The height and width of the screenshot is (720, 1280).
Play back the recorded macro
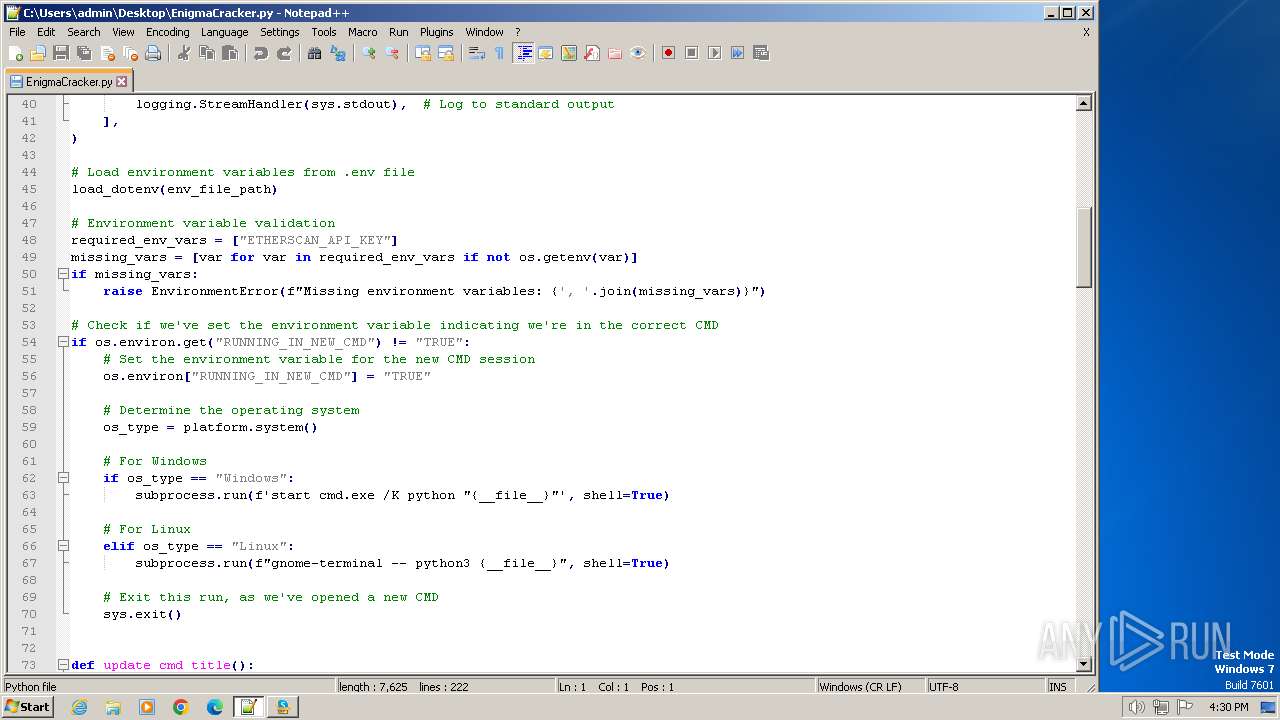point(715,53)
